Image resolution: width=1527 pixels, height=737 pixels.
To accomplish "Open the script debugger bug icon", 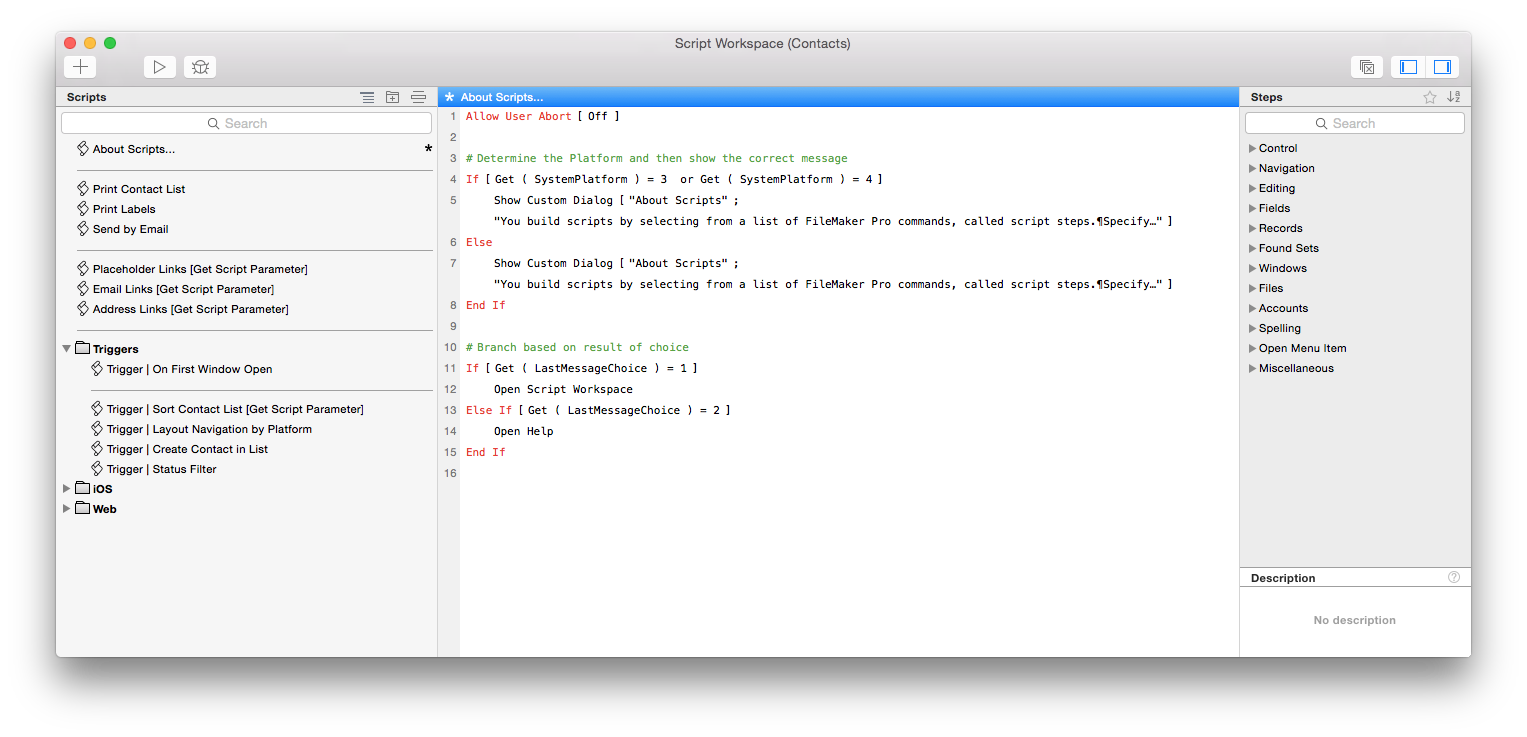I will 200,67.
